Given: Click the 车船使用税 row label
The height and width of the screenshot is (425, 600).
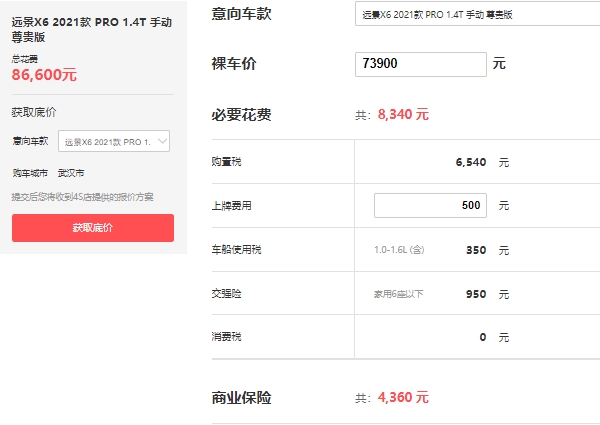Looking at the screenshot, I should (x=237, y=249).
